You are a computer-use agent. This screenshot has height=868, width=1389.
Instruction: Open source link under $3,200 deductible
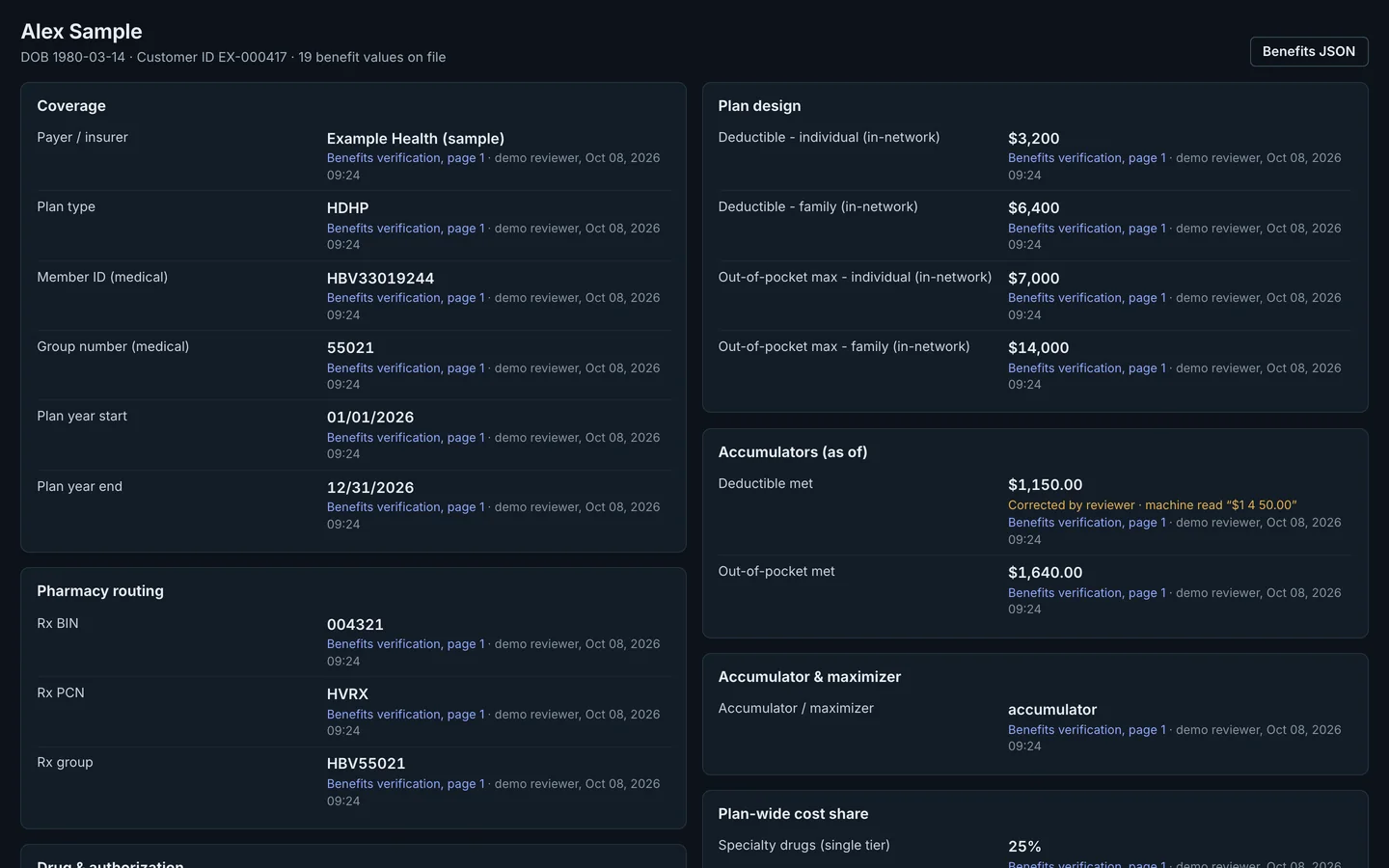coord(1087,158)
